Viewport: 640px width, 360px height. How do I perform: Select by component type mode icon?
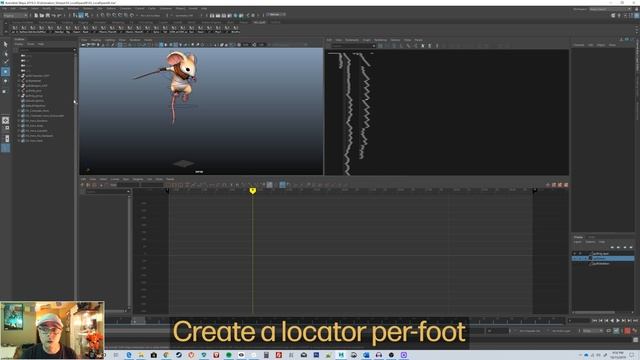(87, 16)
